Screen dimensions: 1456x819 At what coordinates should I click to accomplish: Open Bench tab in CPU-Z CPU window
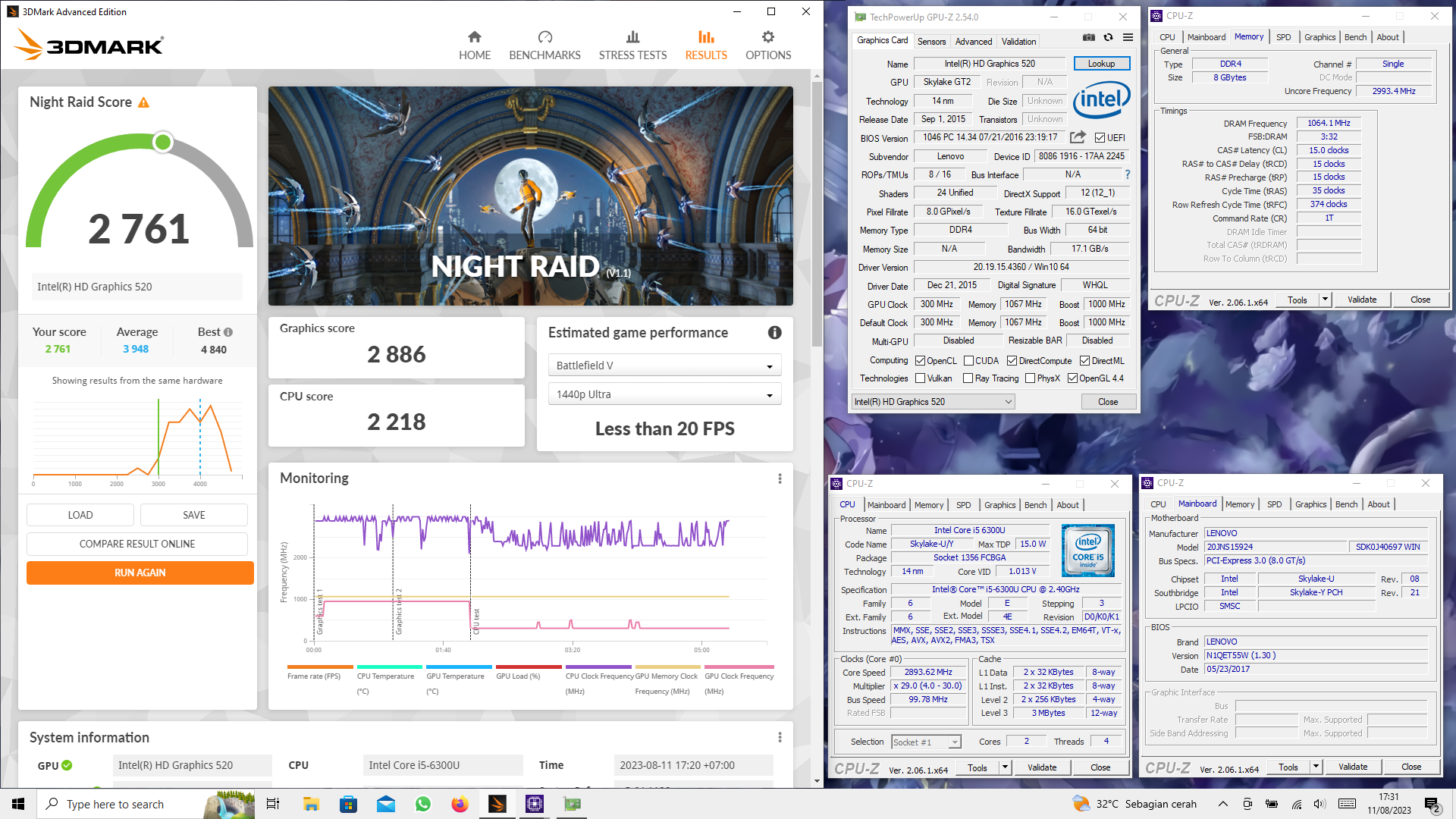[1035, 505]
